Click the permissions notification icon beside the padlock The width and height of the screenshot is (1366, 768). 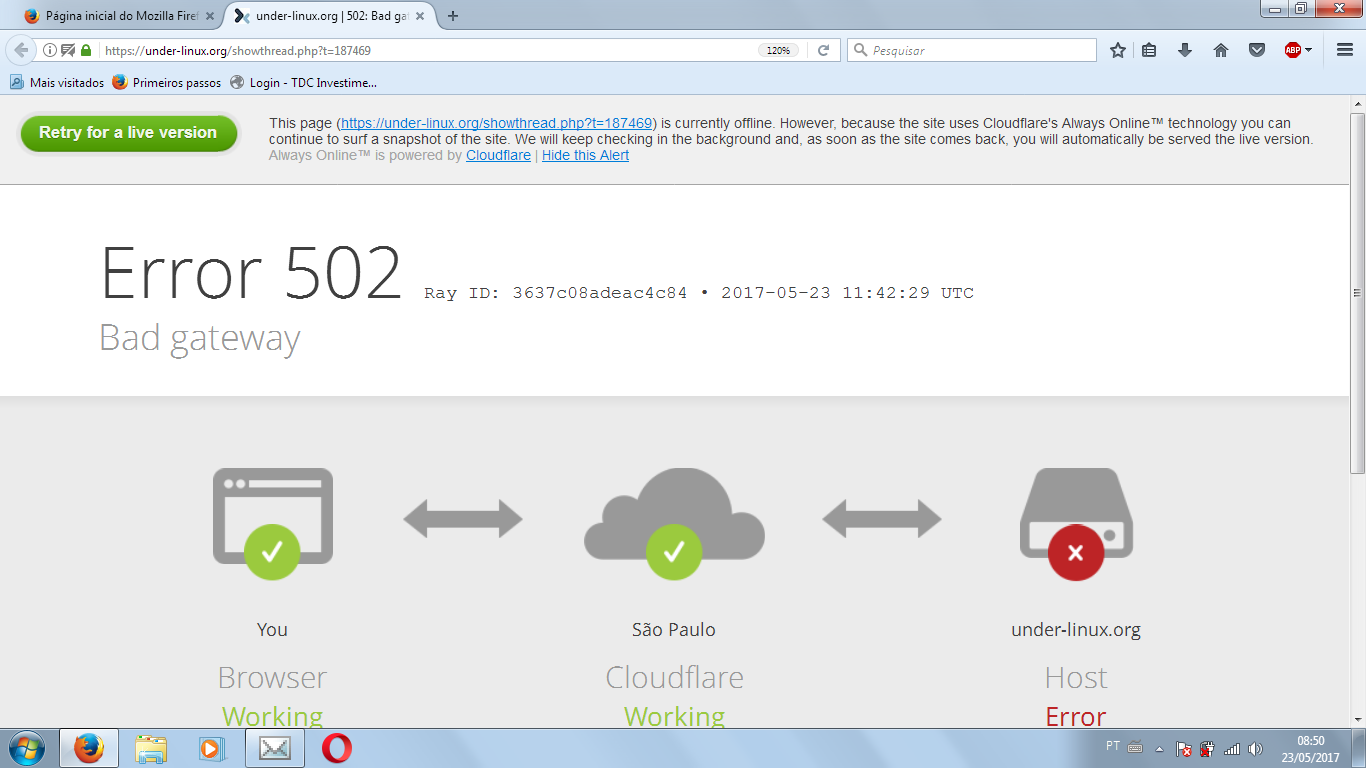(x=68, y=50)
